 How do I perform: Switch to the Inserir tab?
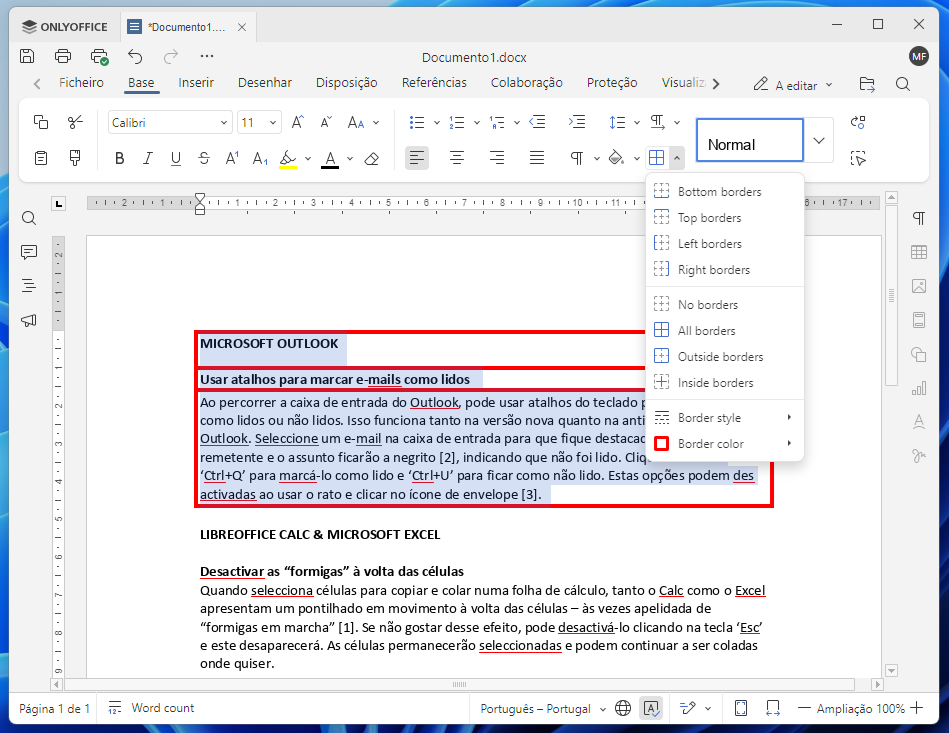[x=196, y=83]
